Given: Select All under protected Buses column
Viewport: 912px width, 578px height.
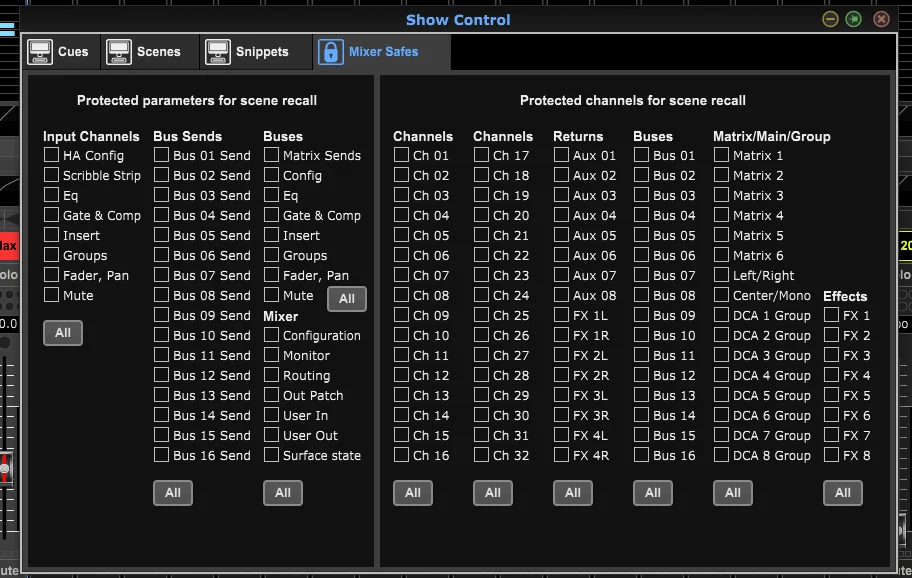Looking at the screenshot, I should [x=653, y=493].
